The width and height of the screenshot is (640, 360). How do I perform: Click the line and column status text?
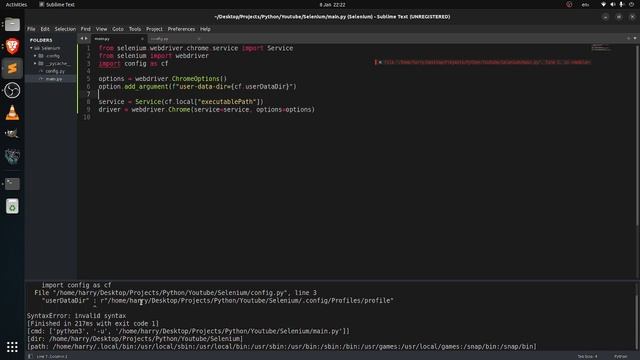coord(52,356)
